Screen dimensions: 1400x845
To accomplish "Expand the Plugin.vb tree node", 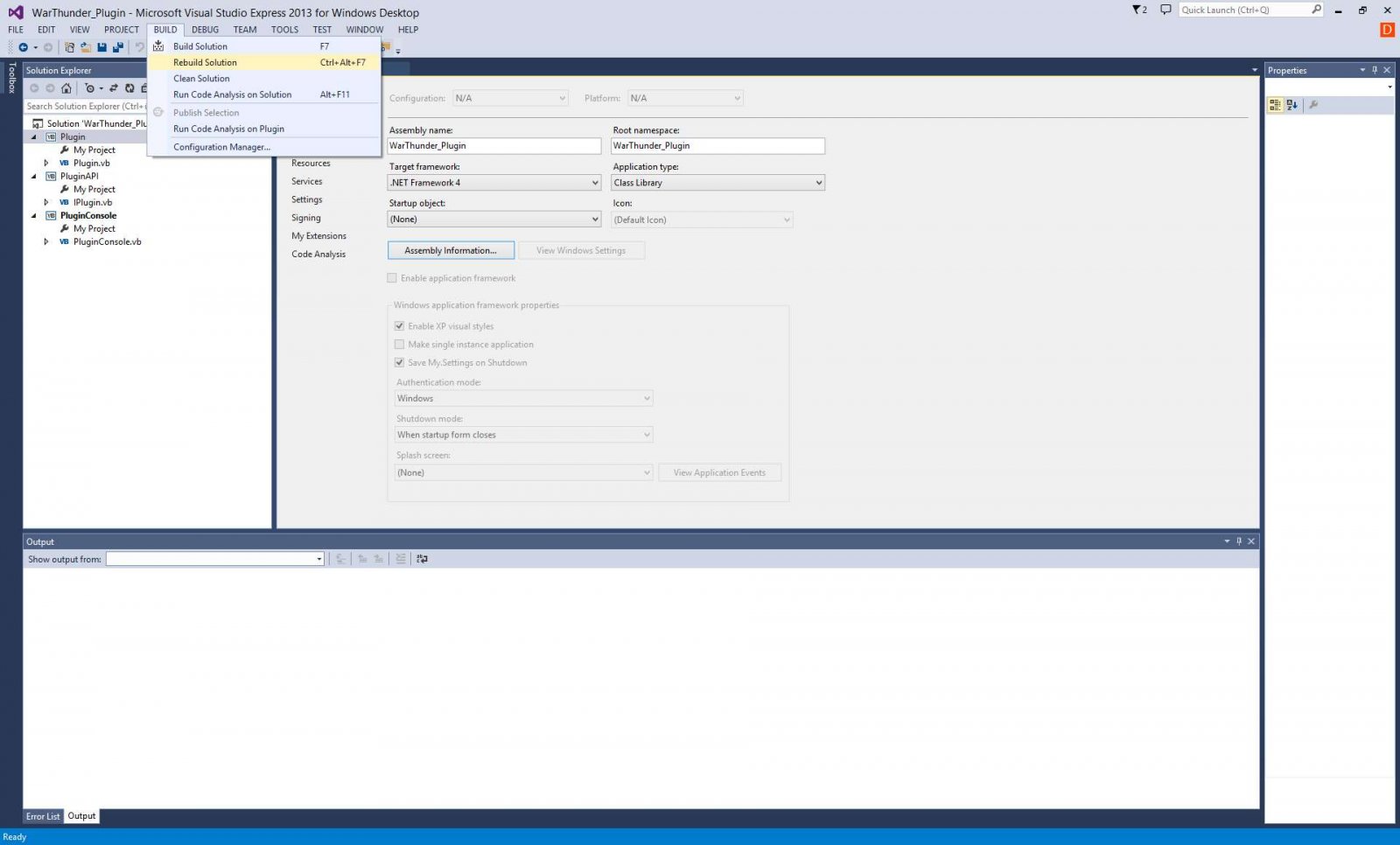I will 46,164.
